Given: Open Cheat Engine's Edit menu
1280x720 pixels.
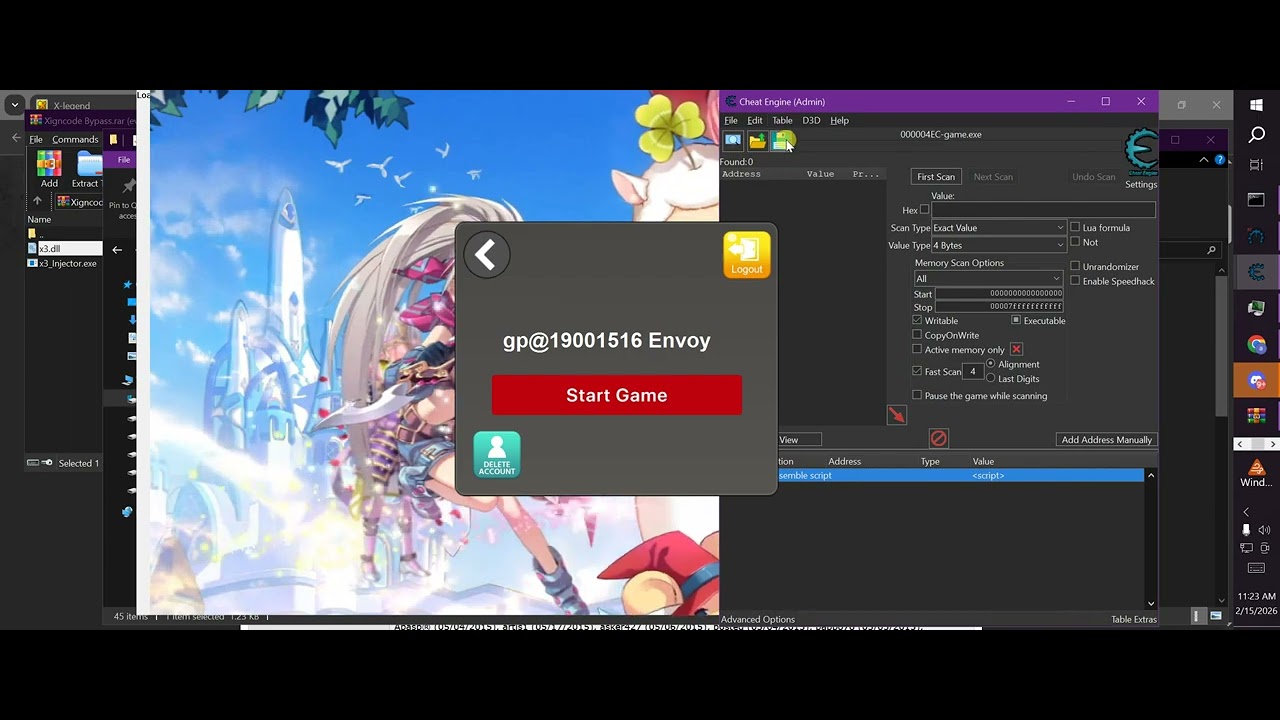Looking at the screenshot, I should (x=755, y=120).
